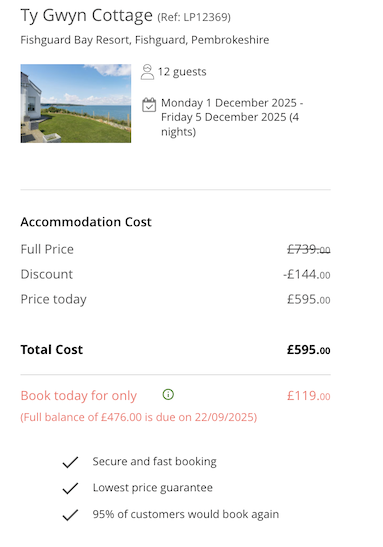Click the checkmark beside 95% of customers
Viewport: 383px width, 547px height.
pyautogui.click(x=70, y=515)
